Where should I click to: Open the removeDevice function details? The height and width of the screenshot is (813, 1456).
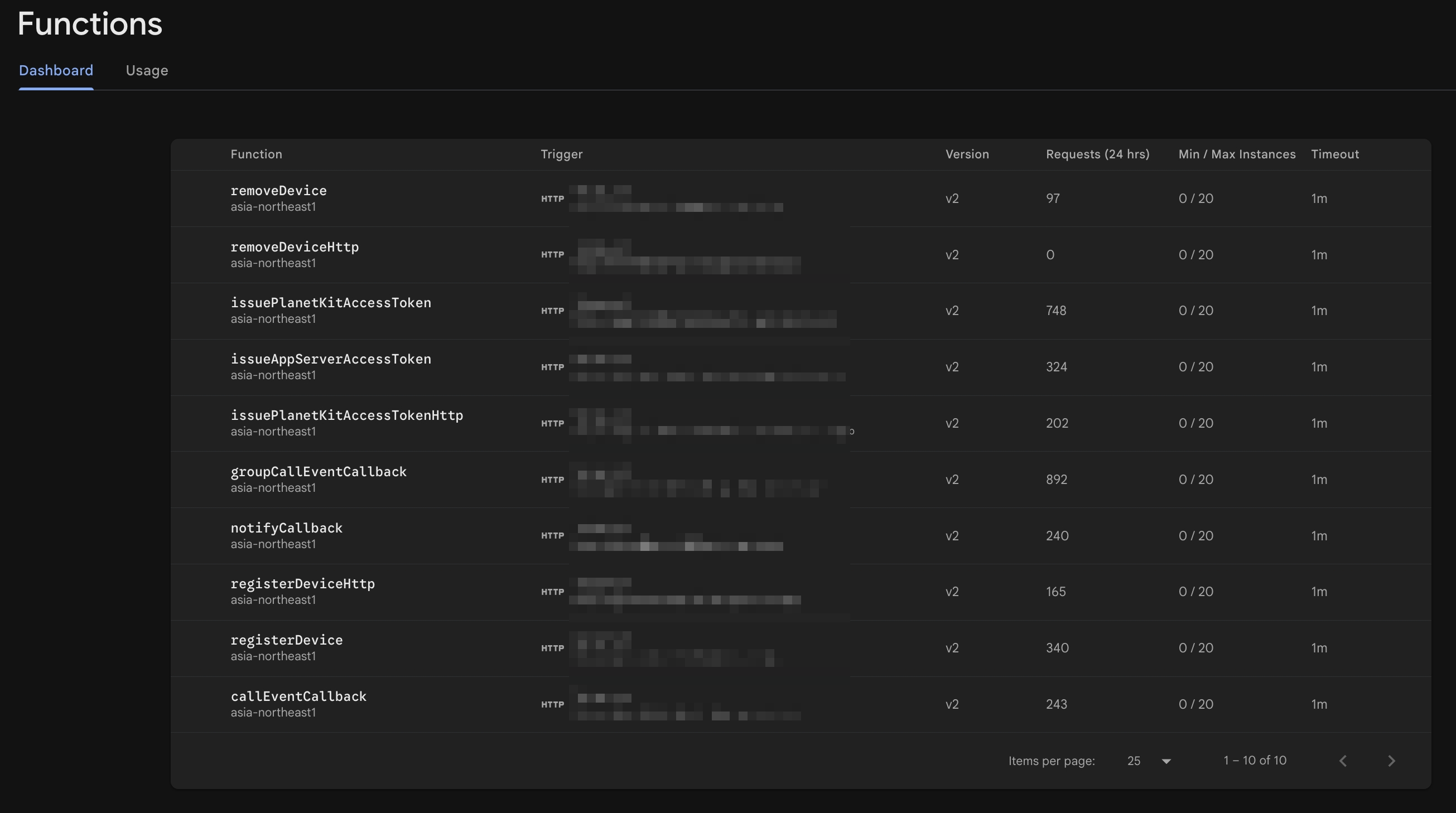(x=278, y=190)
